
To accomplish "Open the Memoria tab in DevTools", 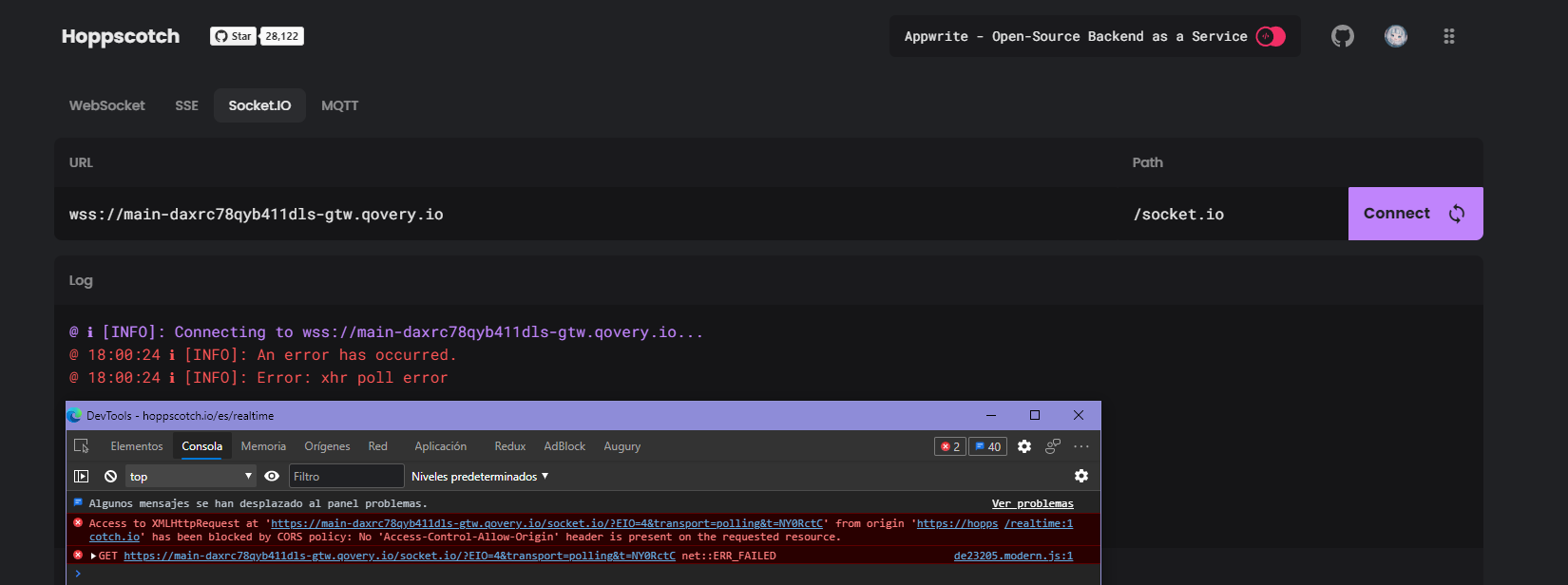I will coord(263,446).
